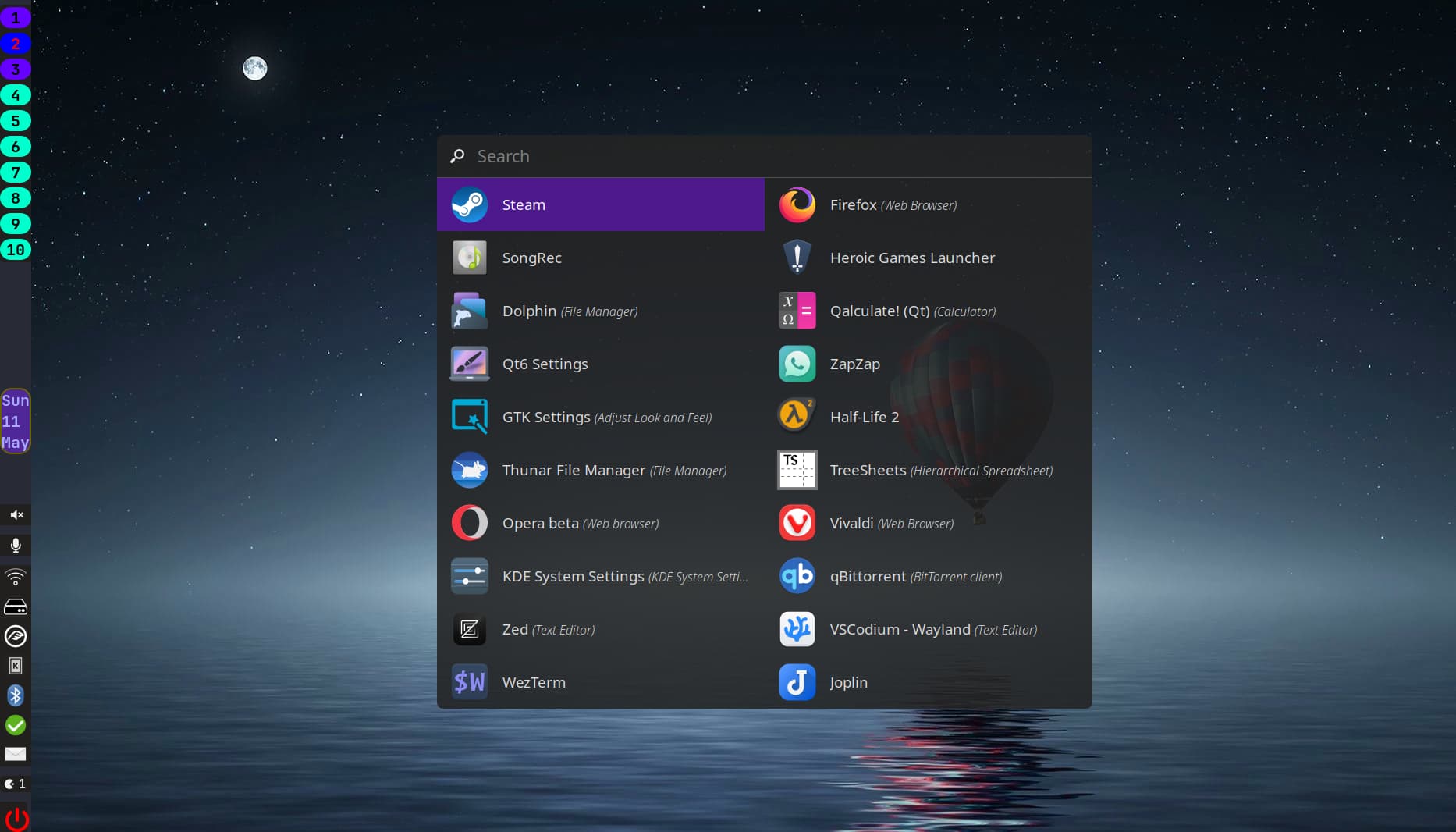Click the magnifier icon in search bar

coord(457,156)
